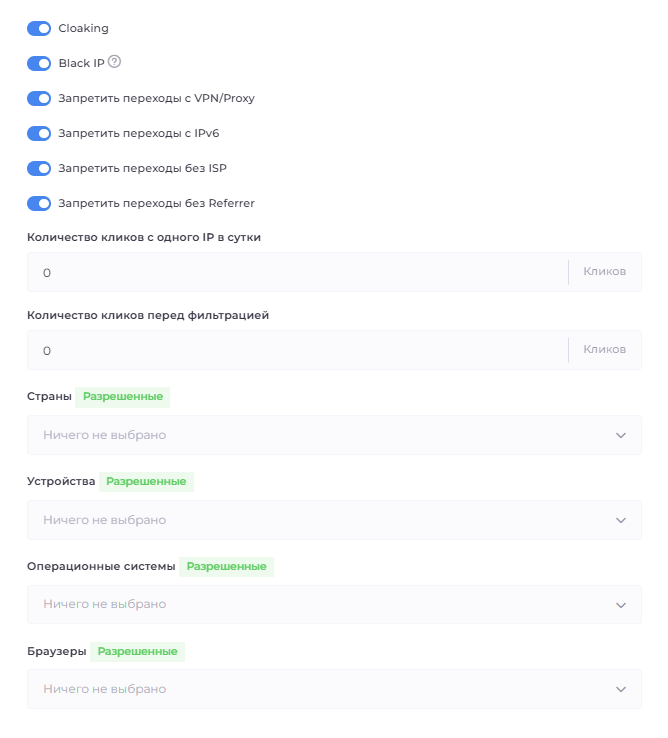668x738 pixels.
Task: Turn off Запретить переходы с IPv6
Action: [x=39, y=133]
